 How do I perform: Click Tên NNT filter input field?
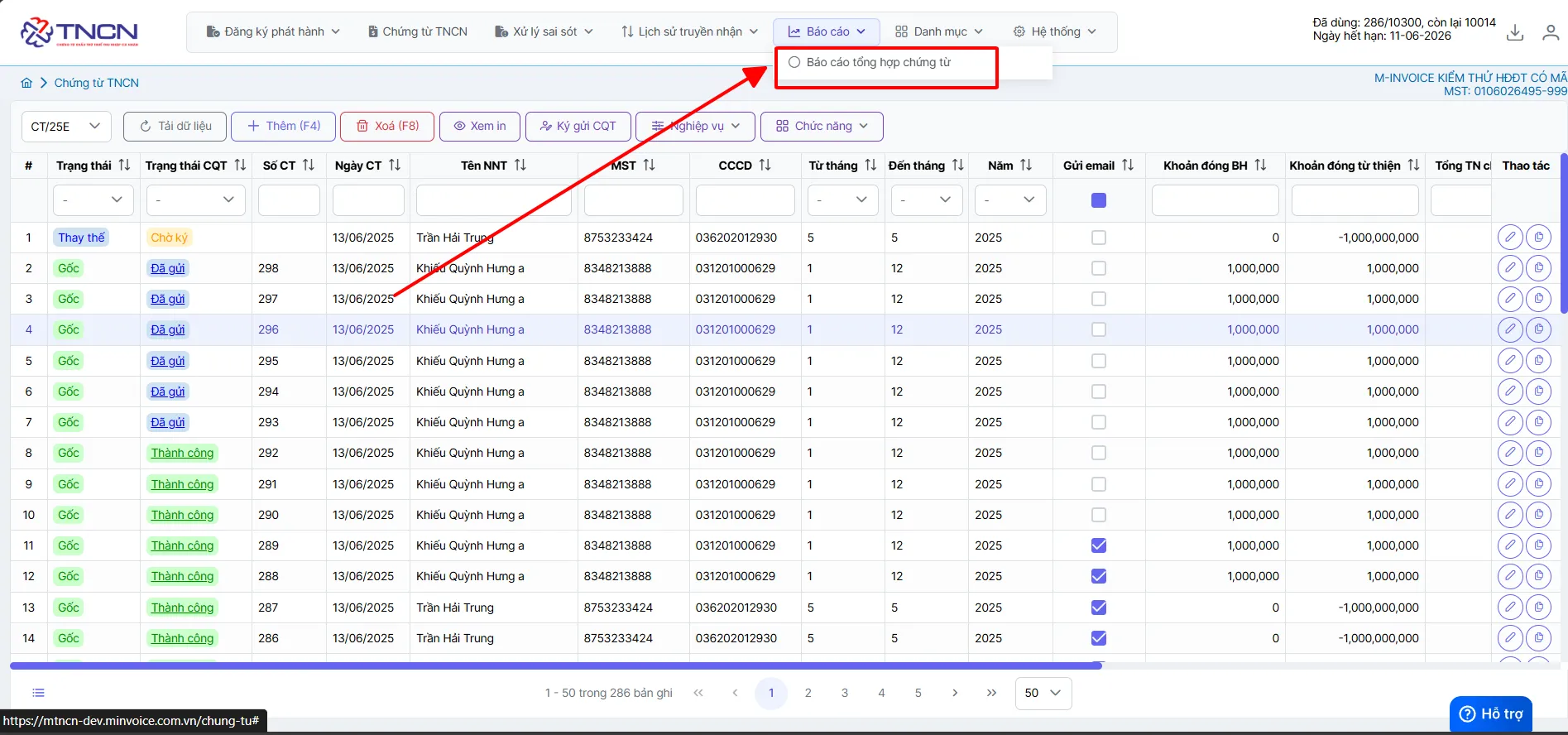click(494, 200)
